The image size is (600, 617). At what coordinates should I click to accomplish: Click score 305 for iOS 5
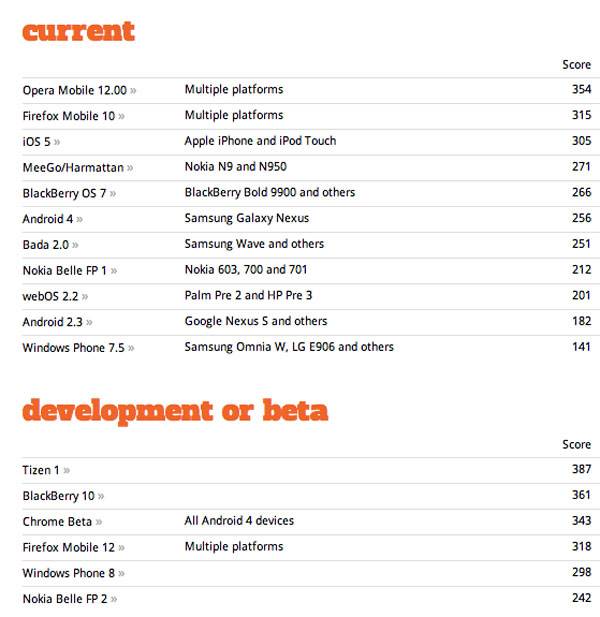click(x=582, y=141)
